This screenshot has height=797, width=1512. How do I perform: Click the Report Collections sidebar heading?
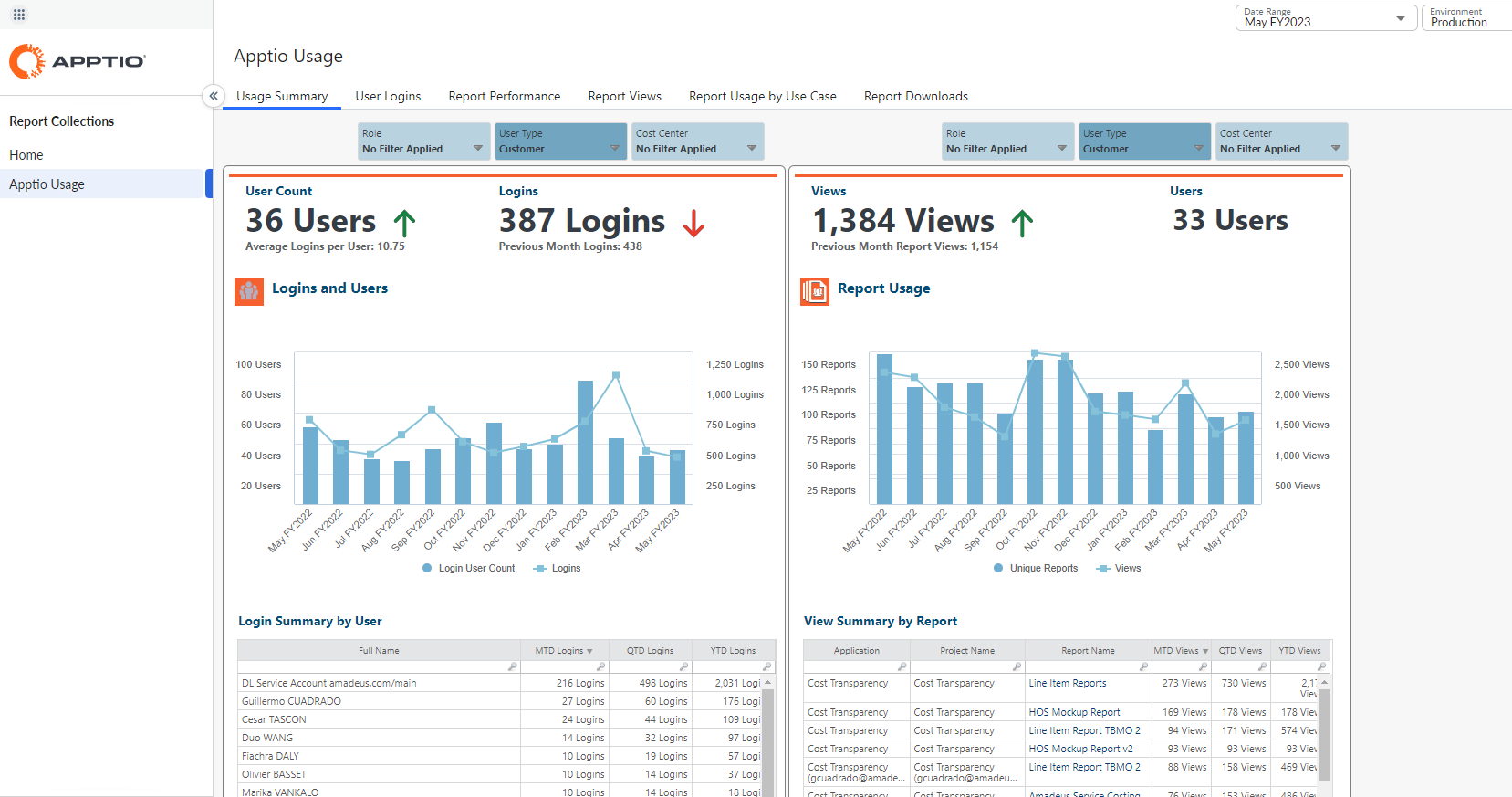(62, 121)
